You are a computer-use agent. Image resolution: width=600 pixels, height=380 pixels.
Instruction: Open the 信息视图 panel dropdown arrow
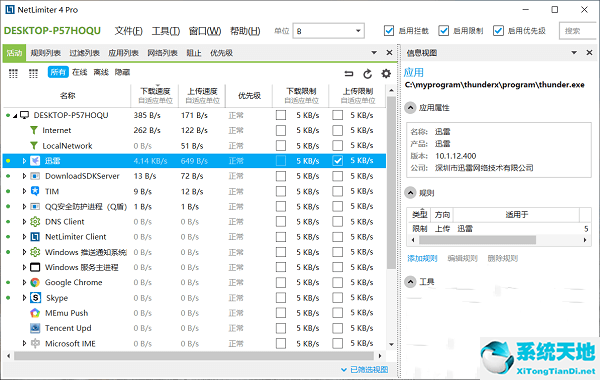tap(574, 52)
